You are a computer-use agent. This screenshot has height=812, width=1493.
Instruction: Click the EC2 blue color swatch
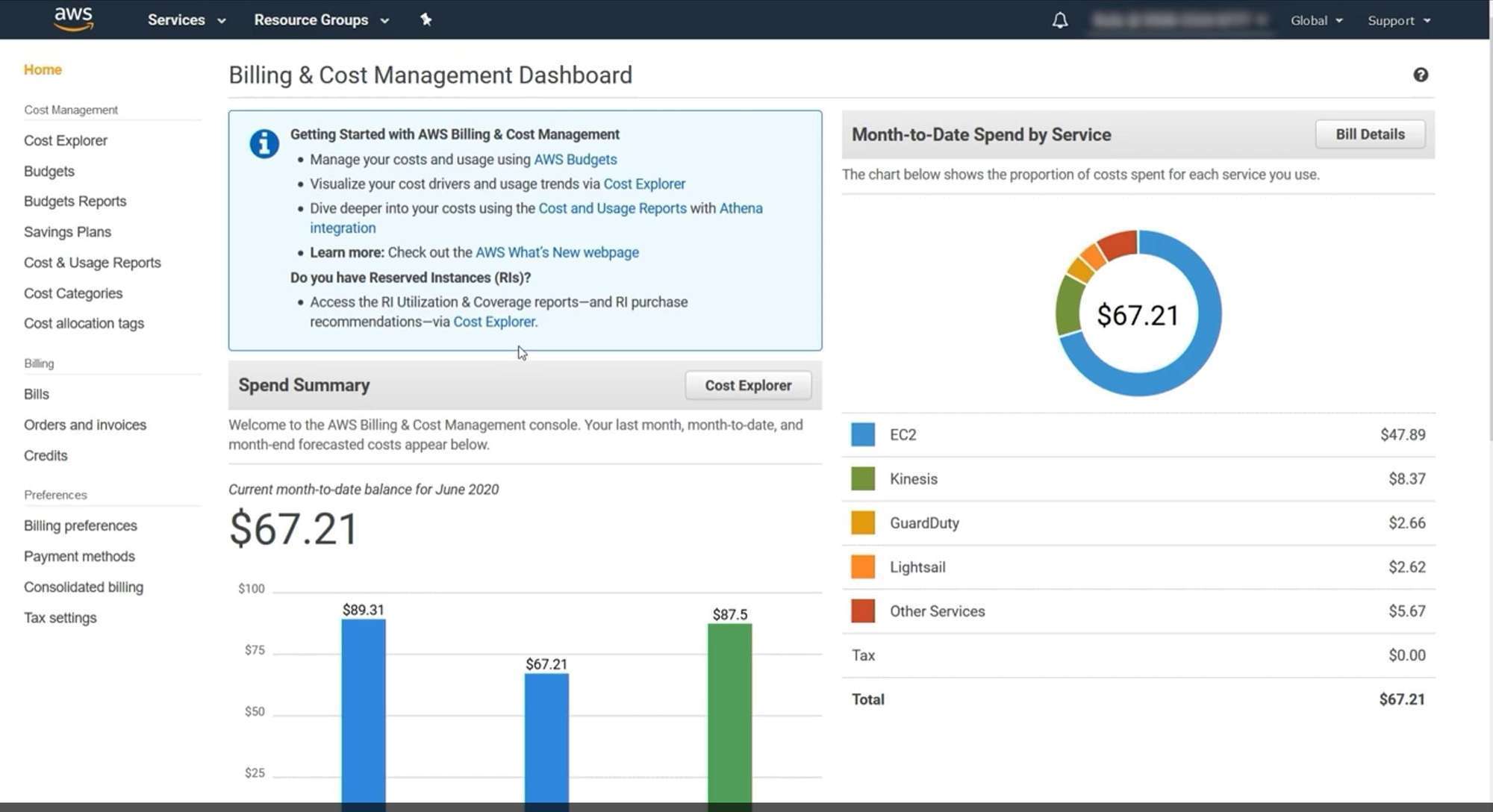pyautogui.click(x=862, y=434)
